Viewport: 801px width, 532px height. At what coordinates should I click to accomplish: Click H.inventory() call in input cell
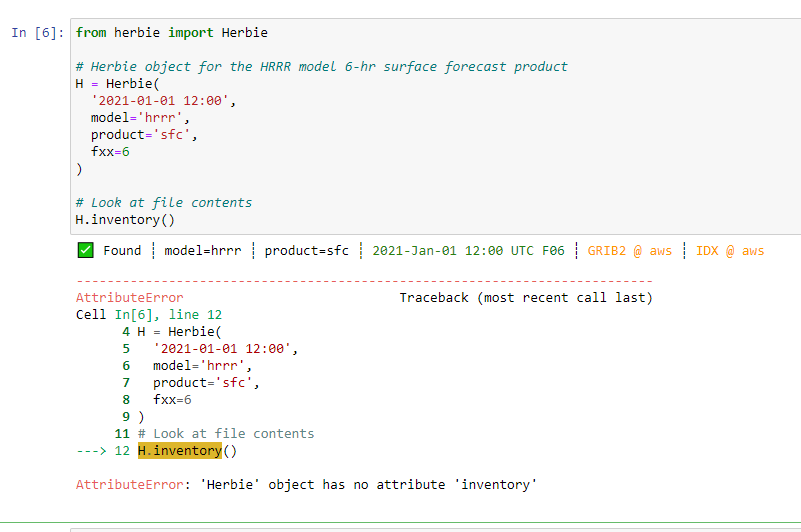tap(125, 220)
